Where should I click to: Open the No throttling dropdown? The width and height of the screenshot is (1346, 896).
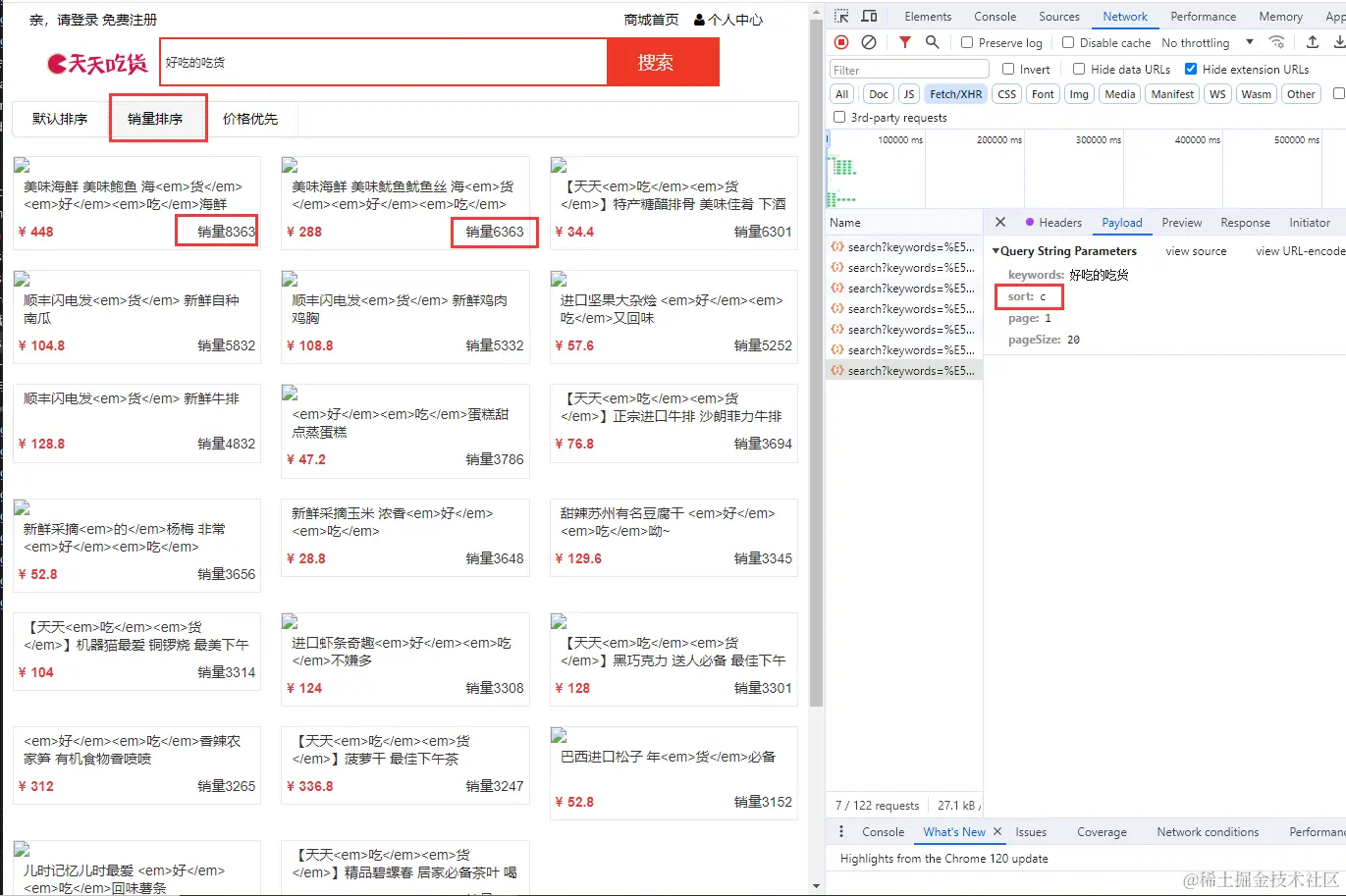pyautogui.click(x=1208, y=43)
